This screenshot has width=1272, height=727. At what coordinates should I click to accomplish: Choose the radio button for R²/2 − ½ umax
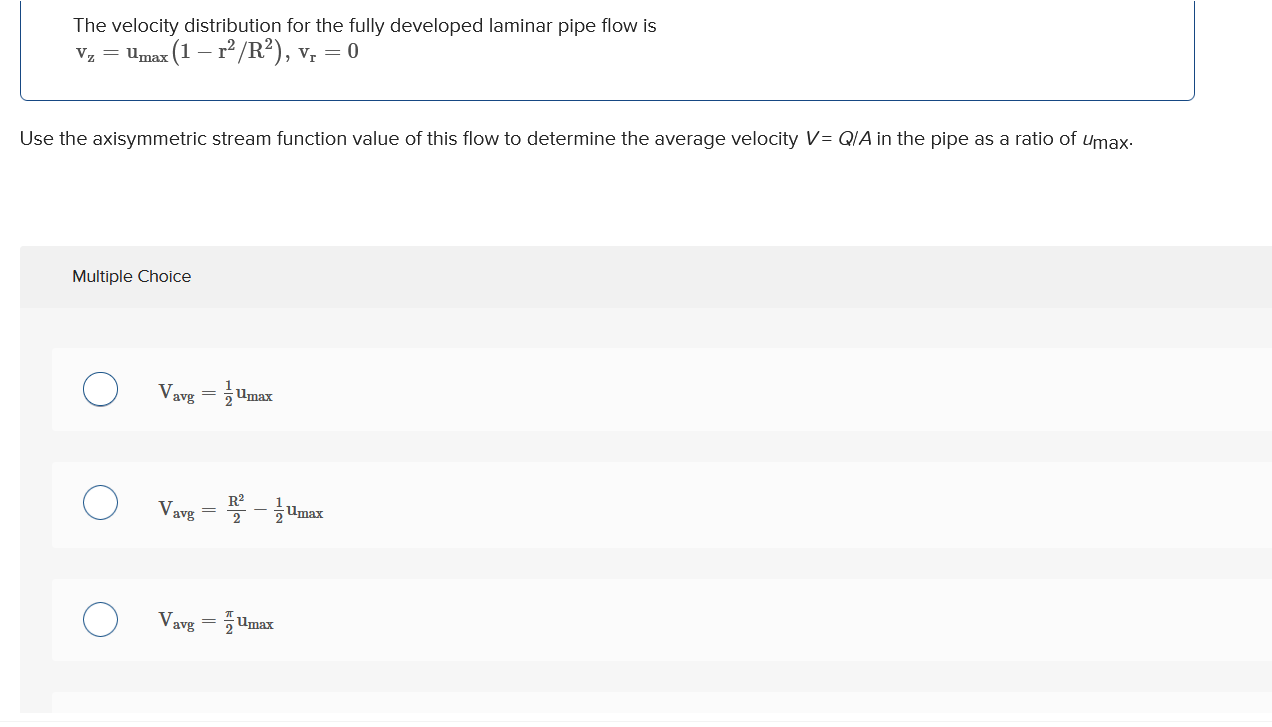100,503
